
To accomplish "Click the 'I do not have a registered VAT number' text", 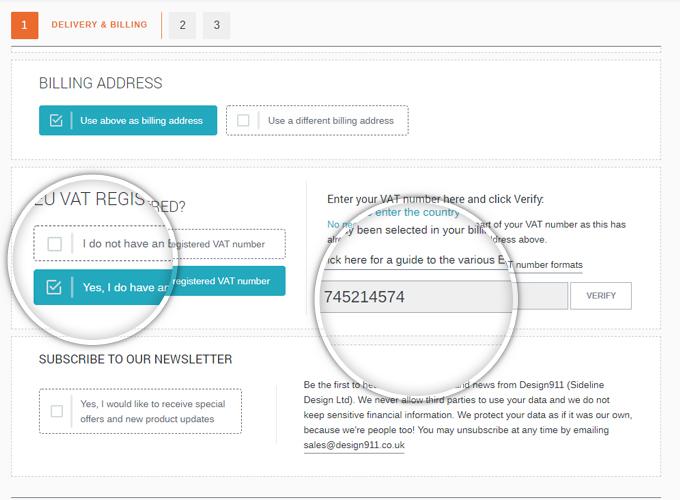I will pos(175,244).
